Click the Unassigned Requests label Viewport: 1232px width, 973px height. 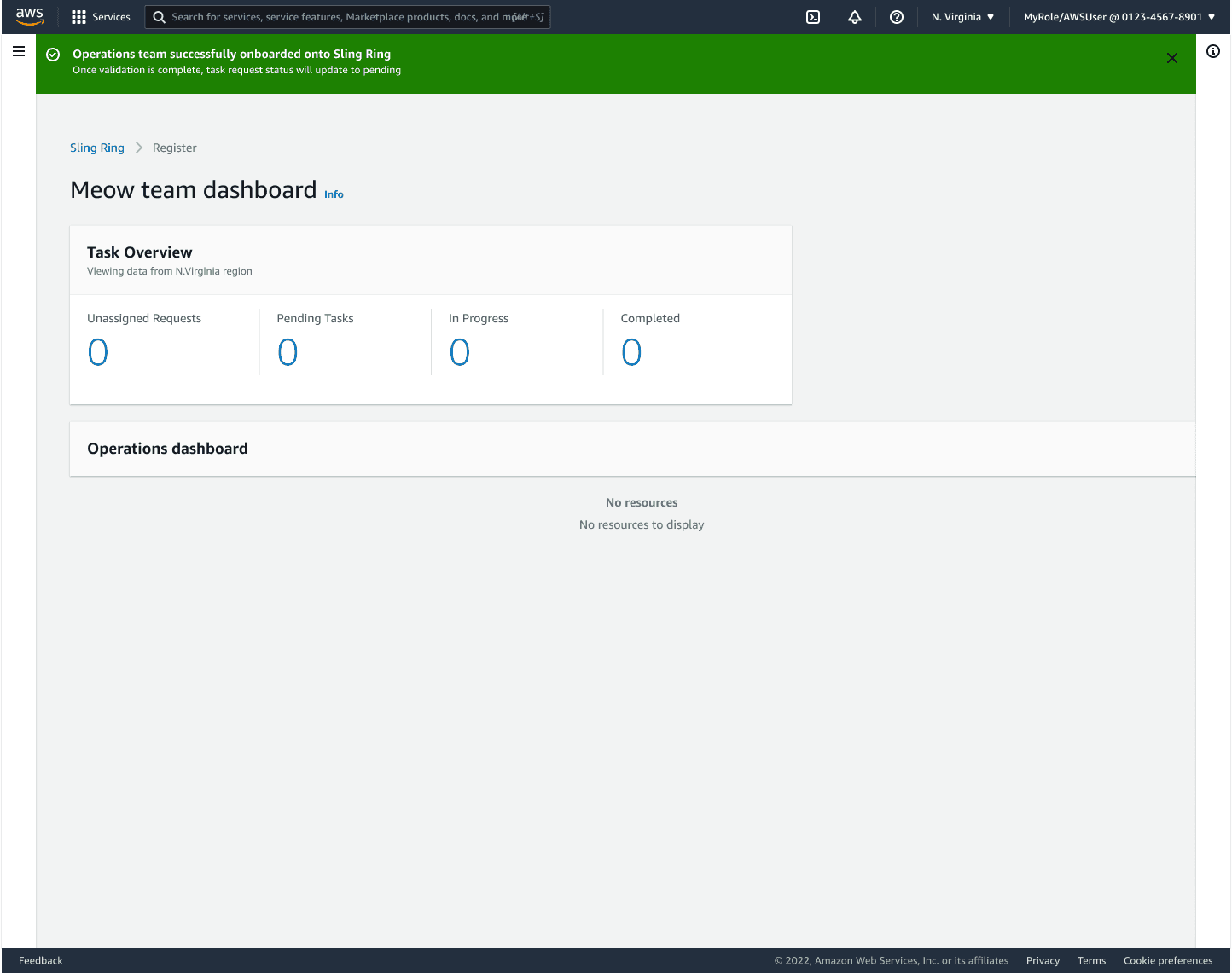coord(144,318)
